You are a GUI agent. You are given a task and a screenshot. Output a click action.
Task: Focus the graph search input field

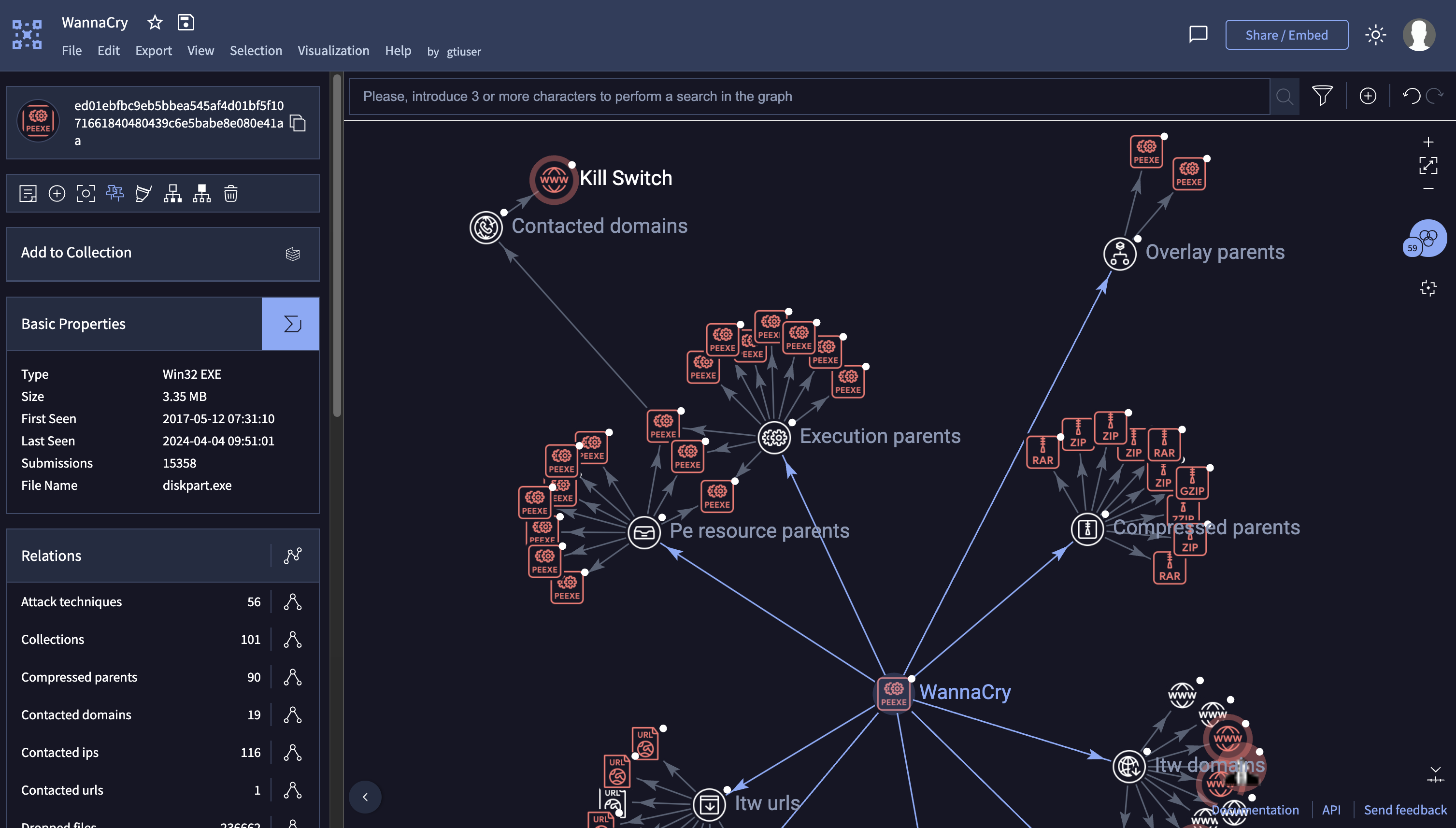pyautogui.click(x=809, y=96)
